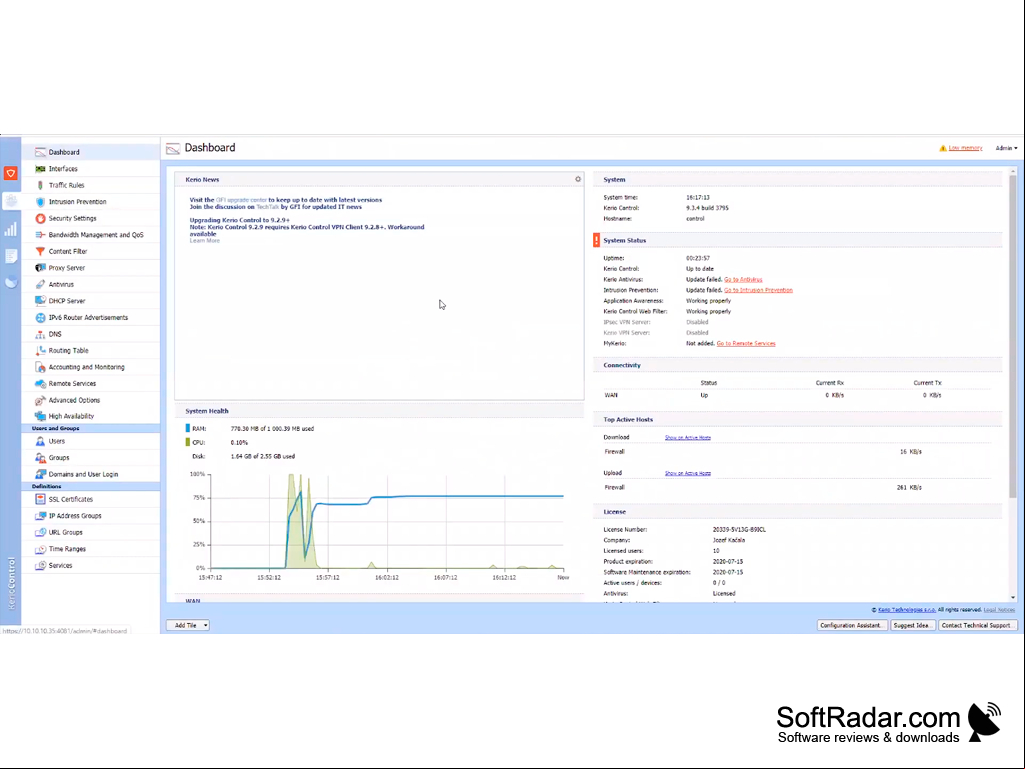Click the green CPU legend swatch
This screenshot has height=769, width=1025.
[x=188, y=443]
